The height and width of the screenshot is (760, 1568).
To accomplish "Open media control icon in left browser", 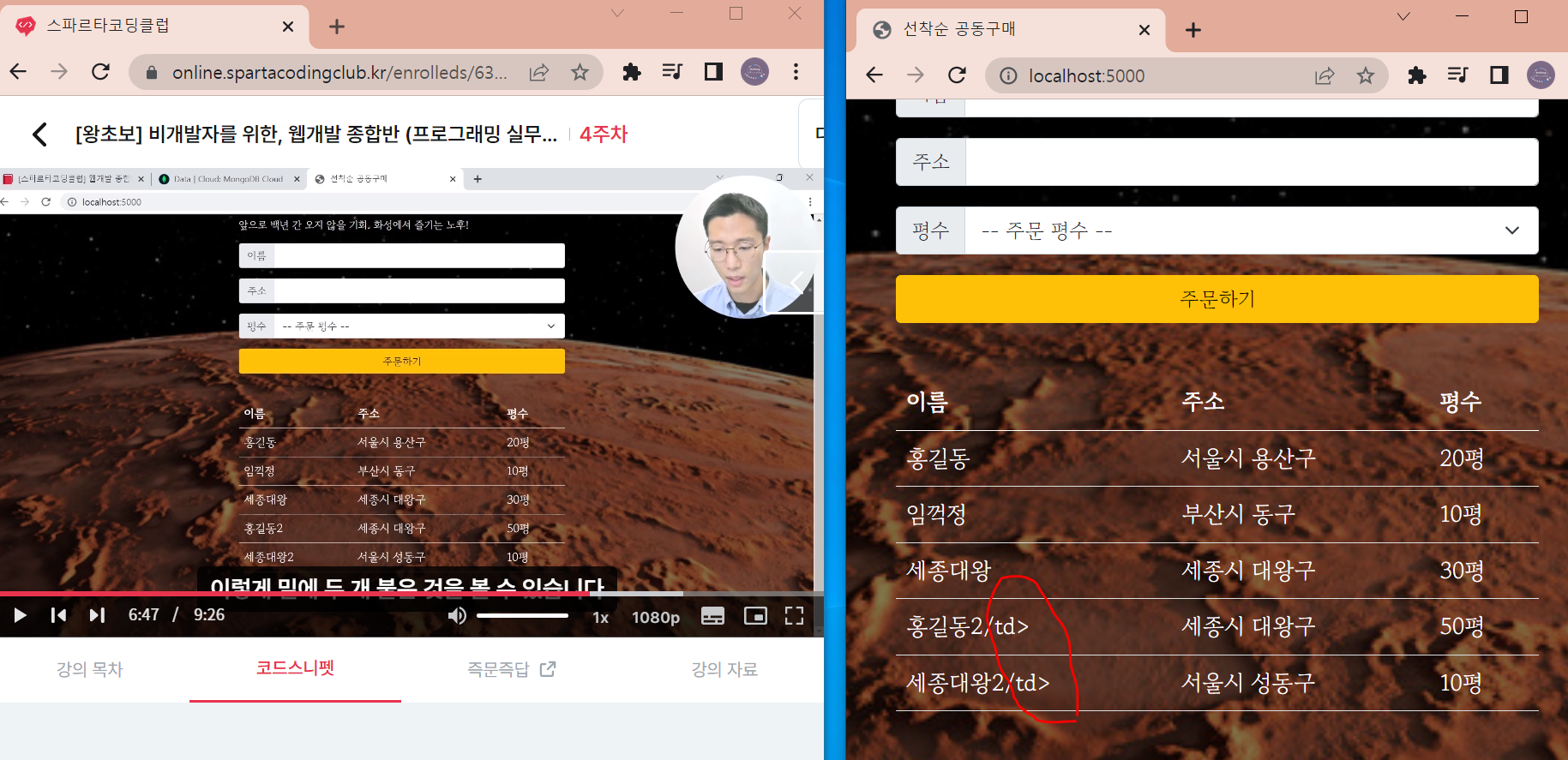I will click(673, 72).
